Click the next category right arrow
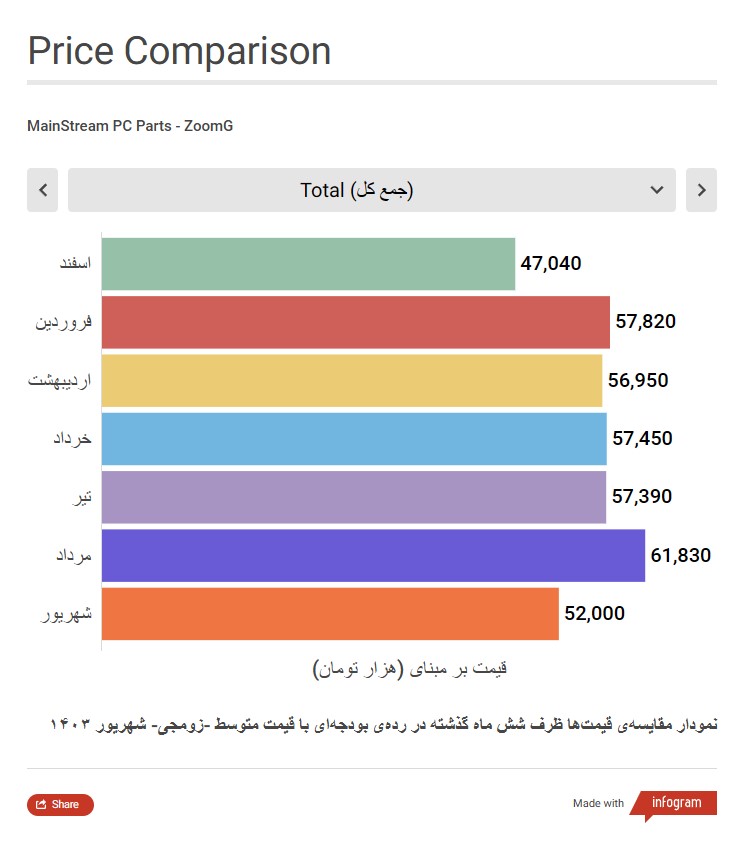 click(701, 190)
